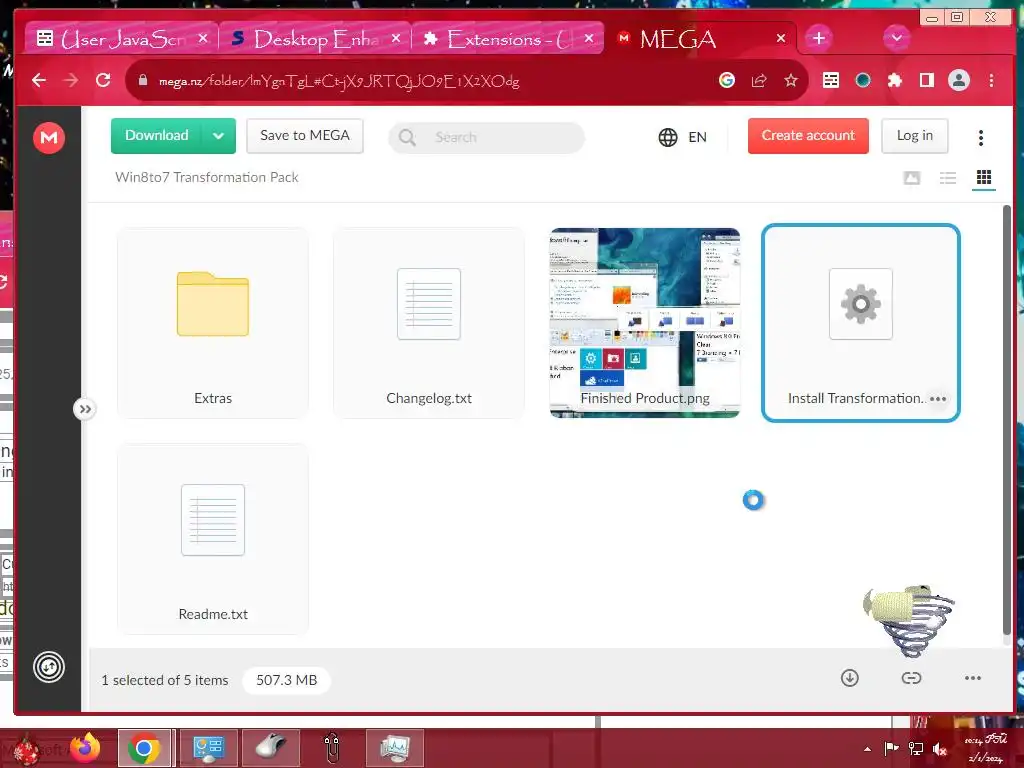Open Firefox from the taskbar
Screen dimensions: 1024x768
tap(86, 748)
